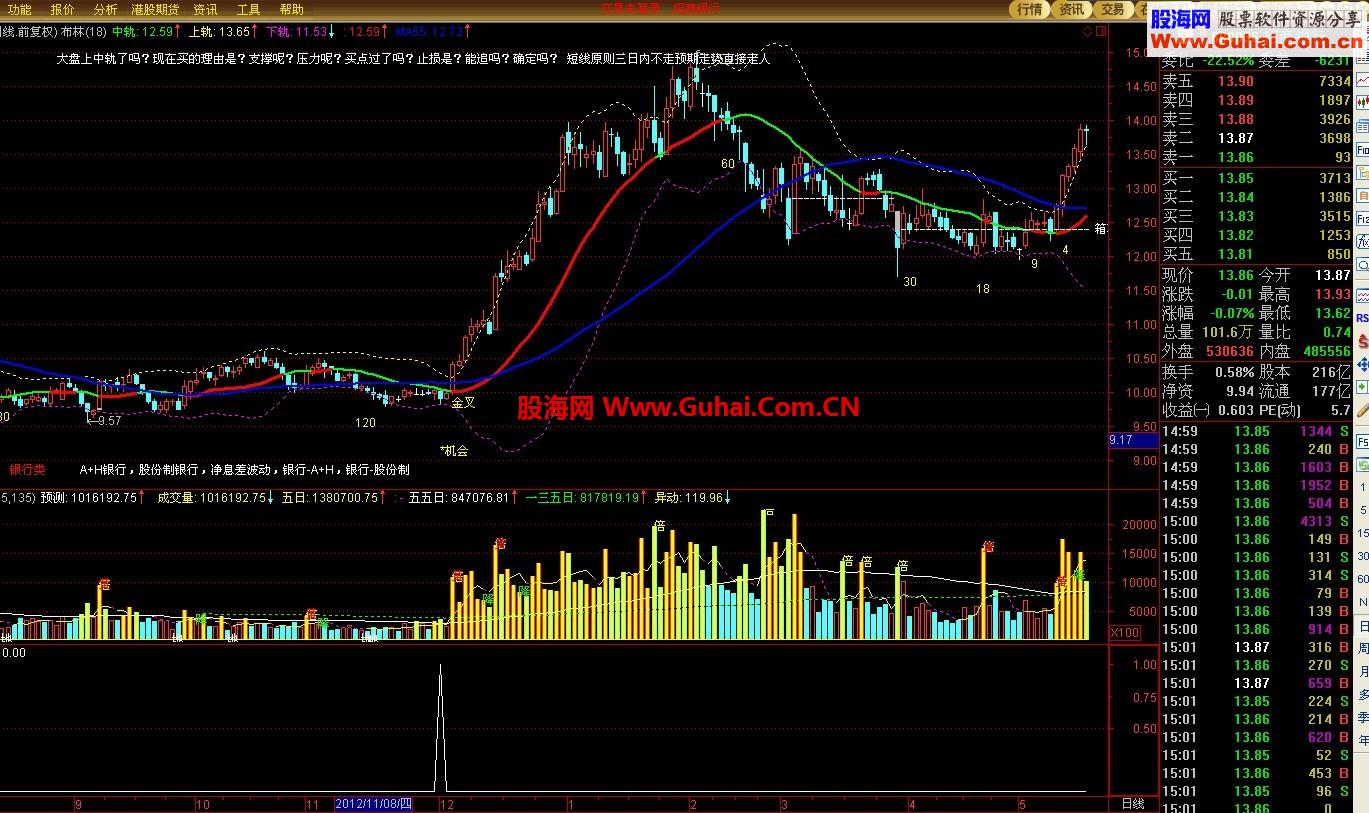This screenshot has width=1369, height=813.
Task: Click the 五日 1380700.75 label
Action: [332, 497]
